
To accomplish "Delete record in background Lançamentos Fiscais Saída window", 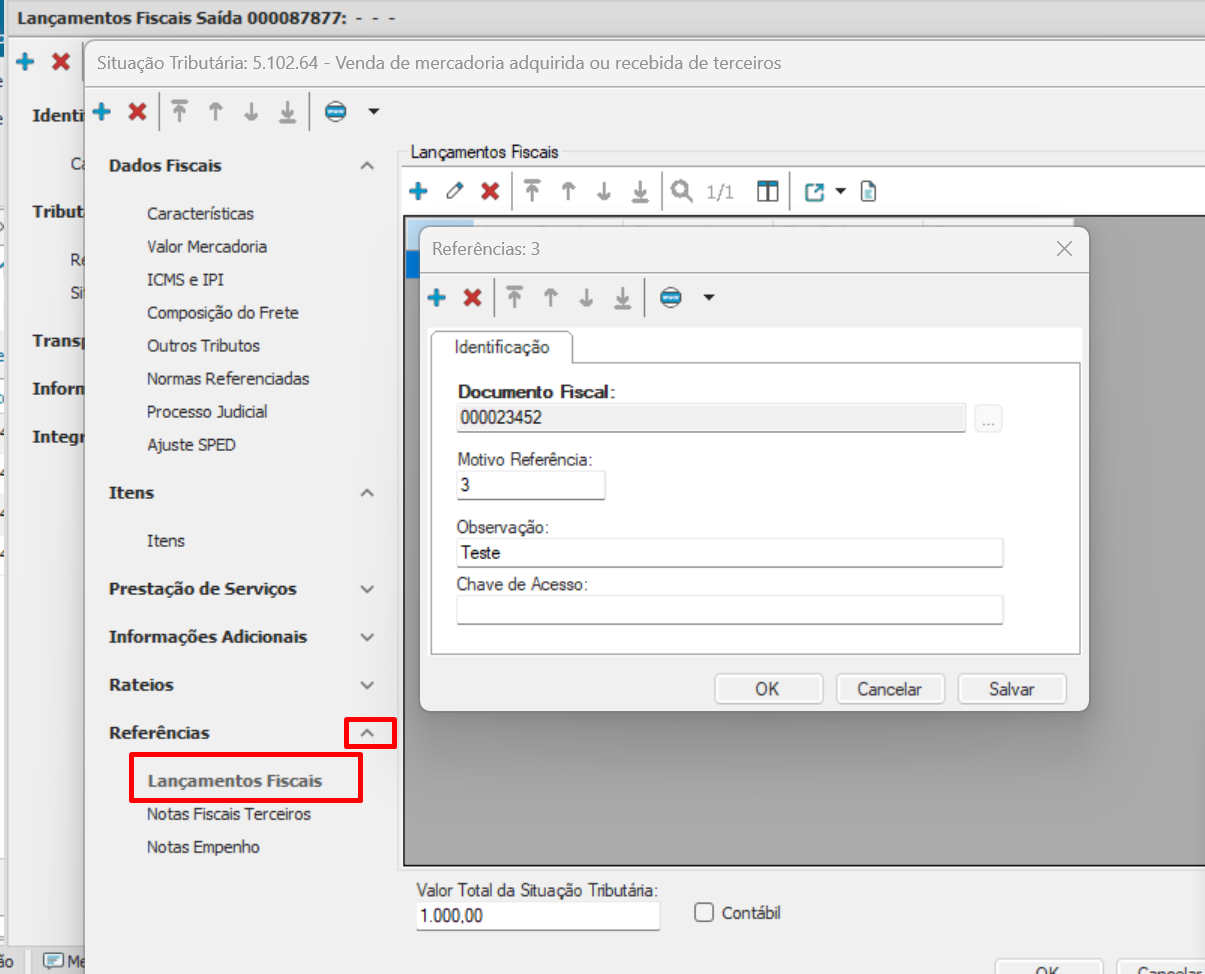I will [61, 62].
